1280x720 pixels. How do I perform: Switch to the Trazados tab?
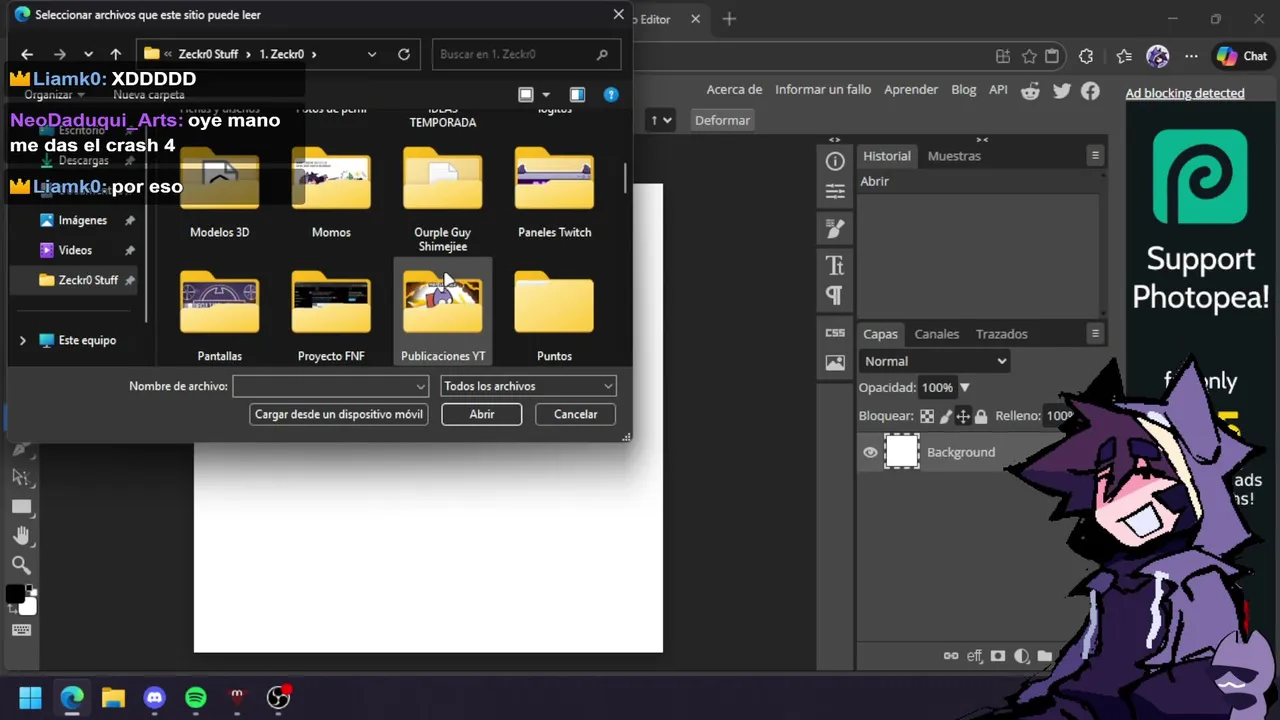1001,334
